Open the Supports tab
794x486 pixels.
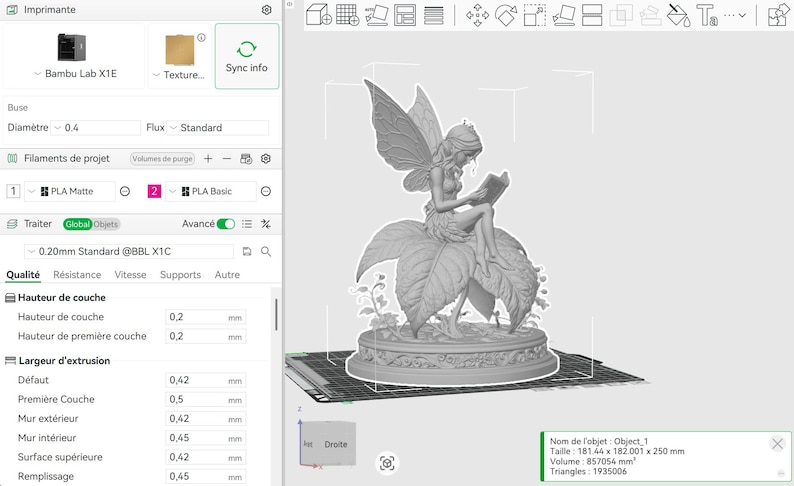pyautogui.click(x=180, y=274)
